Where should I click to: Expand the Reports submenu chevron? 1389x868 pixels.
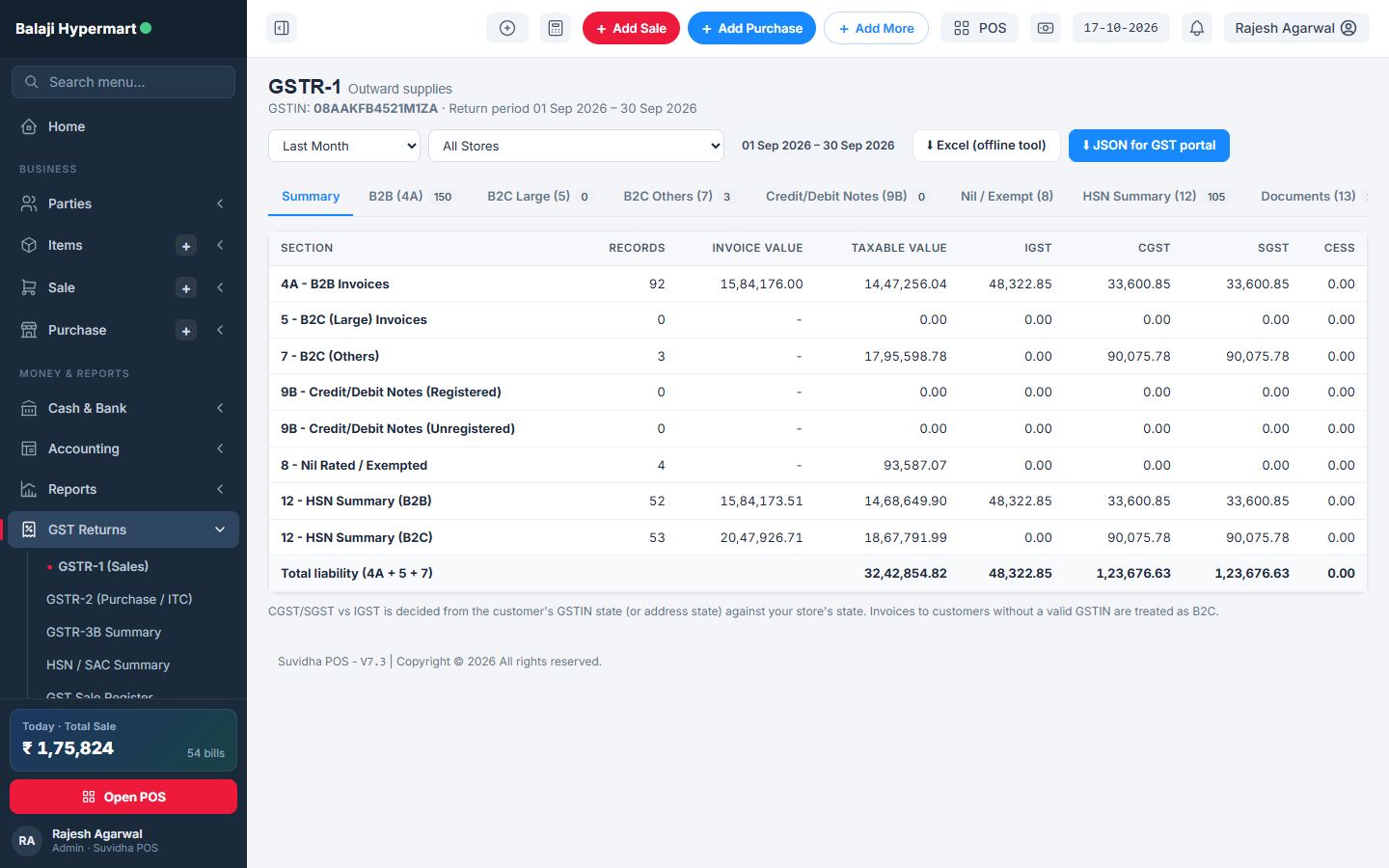[x=220, y=489]
